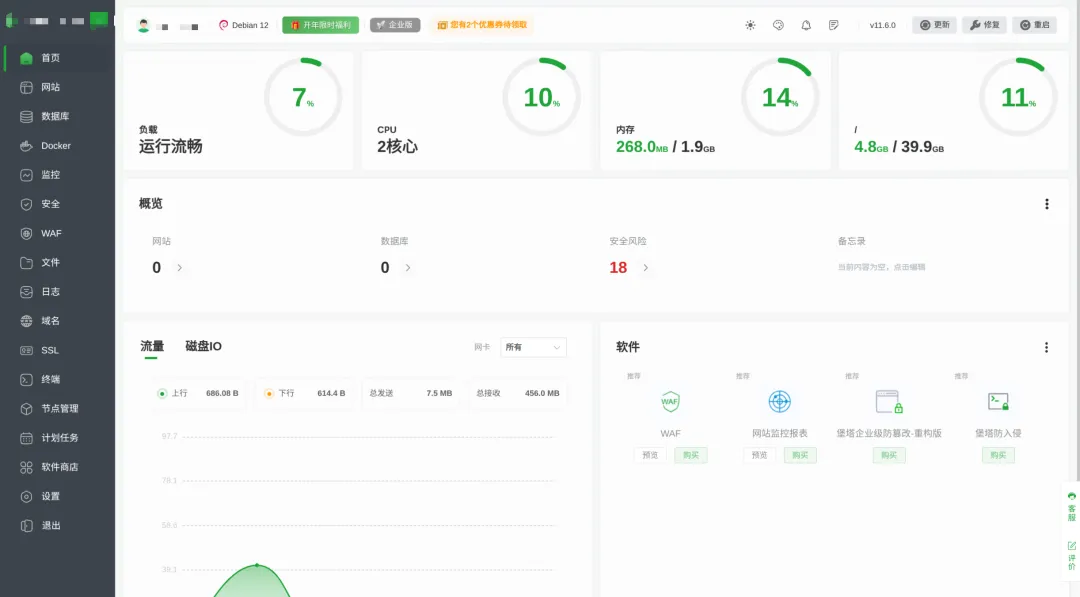Viewport: 1080px width, 597px height.
Task: Click 预览 under 网站监控报表
Action: 759,455
